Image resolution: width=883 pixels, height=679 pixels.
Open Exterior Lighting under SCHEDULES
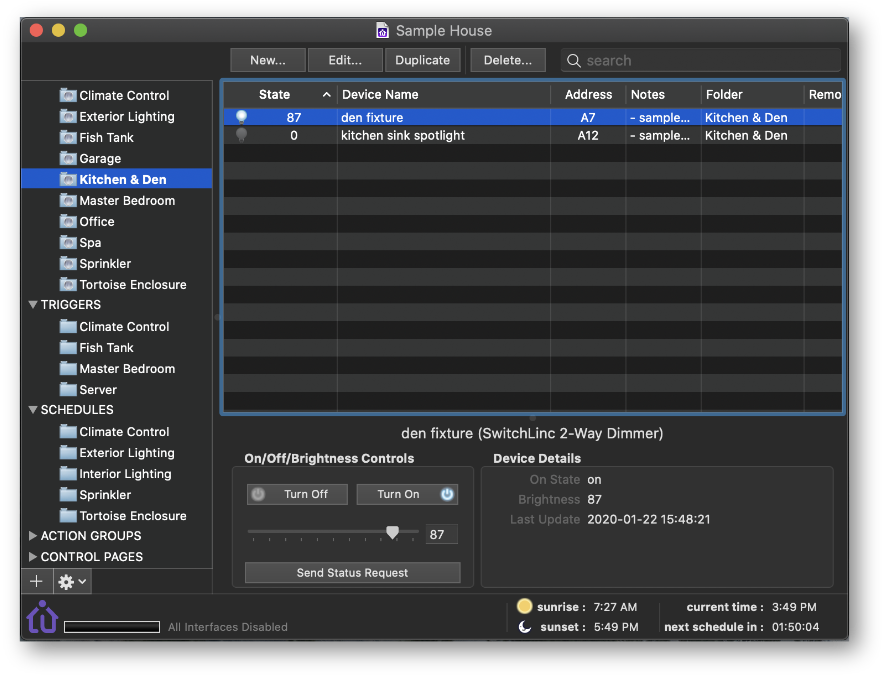pyautogui.click(x=127, y=453)
